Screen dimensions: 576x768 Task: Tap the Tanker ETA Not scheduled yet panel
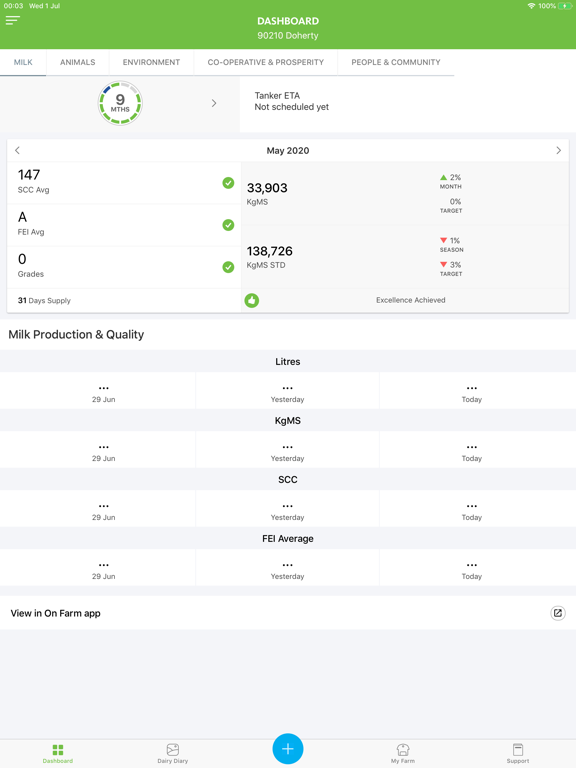pos(408,104)
